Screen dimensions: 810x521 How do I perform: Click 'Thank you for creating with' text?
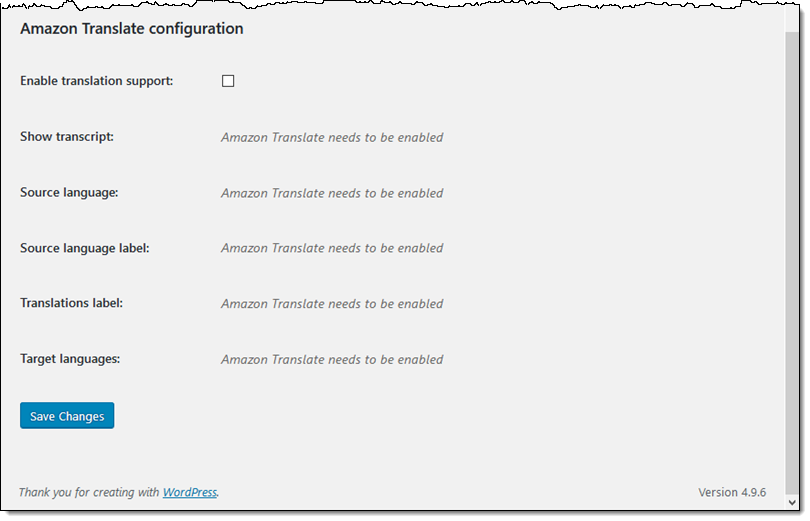pos(89,492)
